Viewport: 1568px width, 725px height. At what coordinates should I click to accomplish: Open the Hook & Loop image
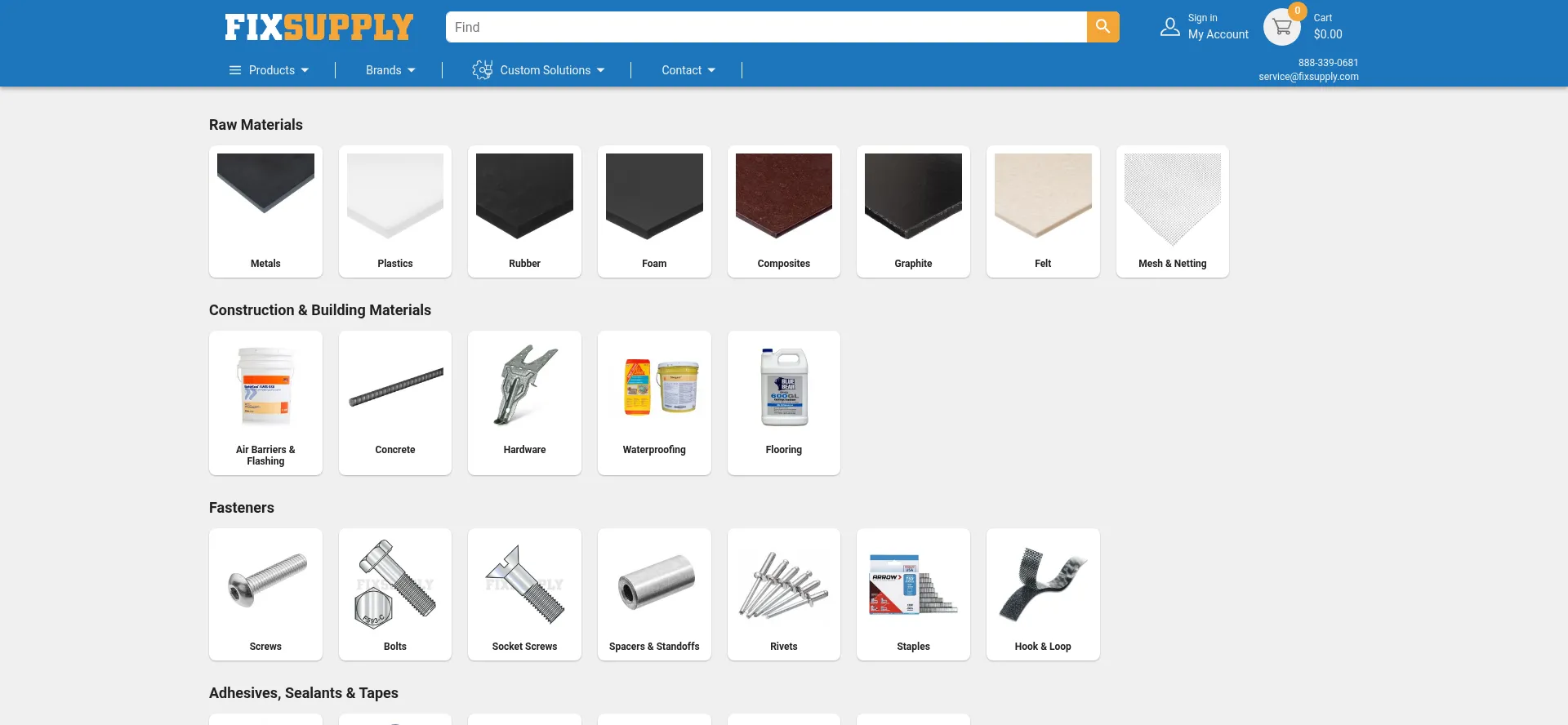(1043, 585)
